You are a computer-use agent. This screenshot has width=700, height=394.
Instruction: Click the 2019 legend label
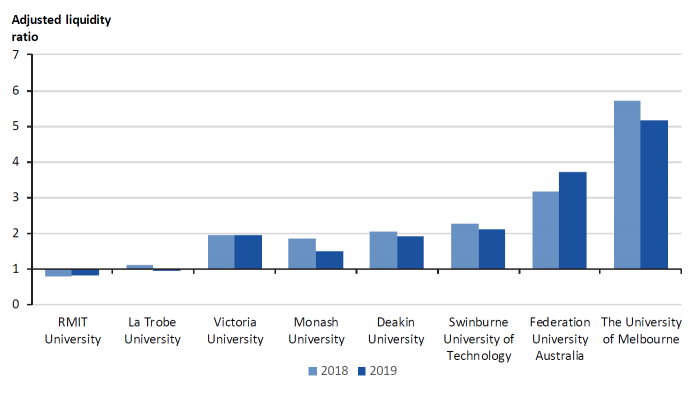[x=383, y=371]
